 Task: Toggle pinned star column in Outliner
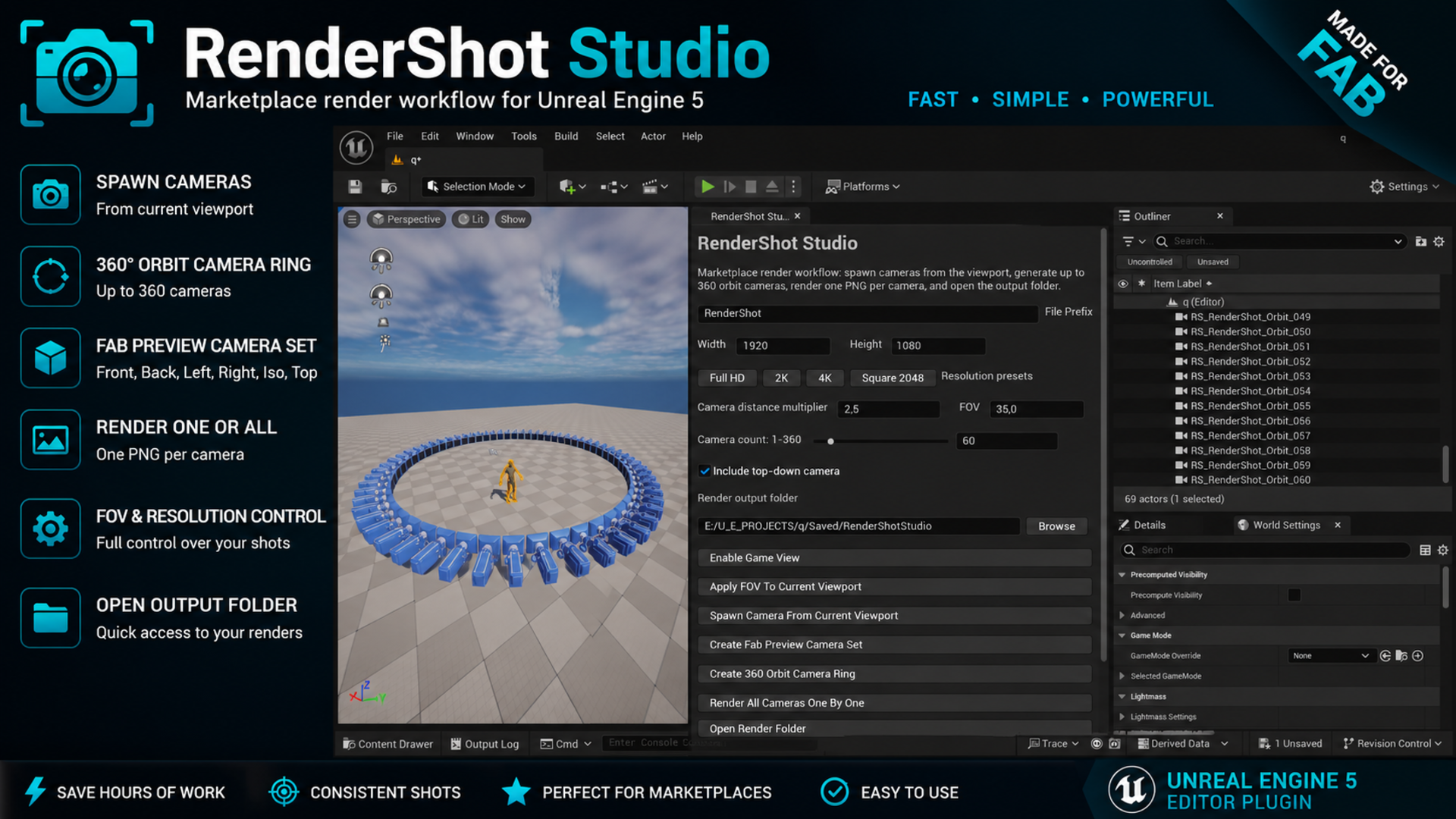[x=1141, y=284]
